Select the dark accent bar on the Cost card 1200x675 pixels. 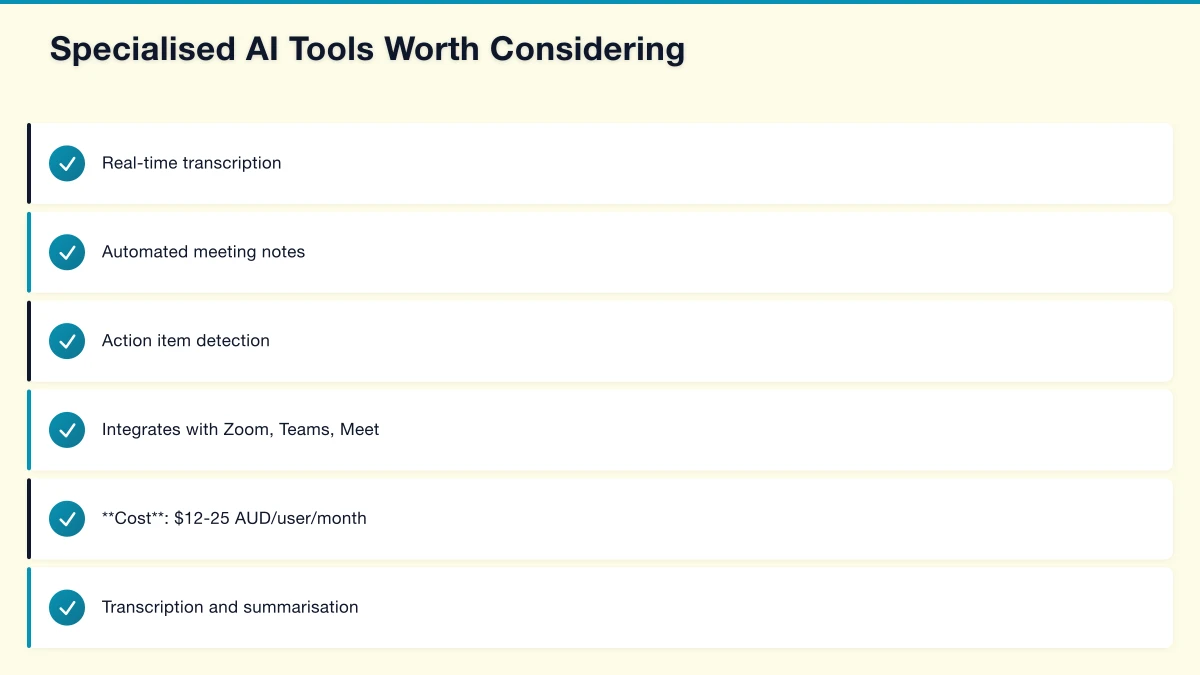click(x=29, y=519)
